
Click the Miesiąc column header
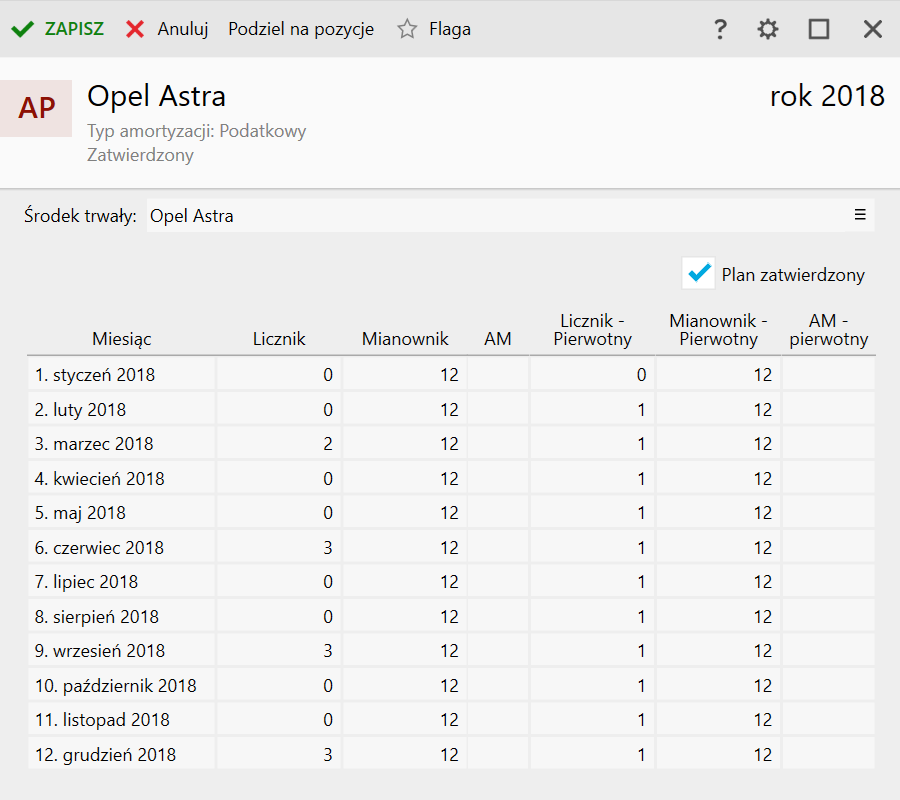coord(122,339)
